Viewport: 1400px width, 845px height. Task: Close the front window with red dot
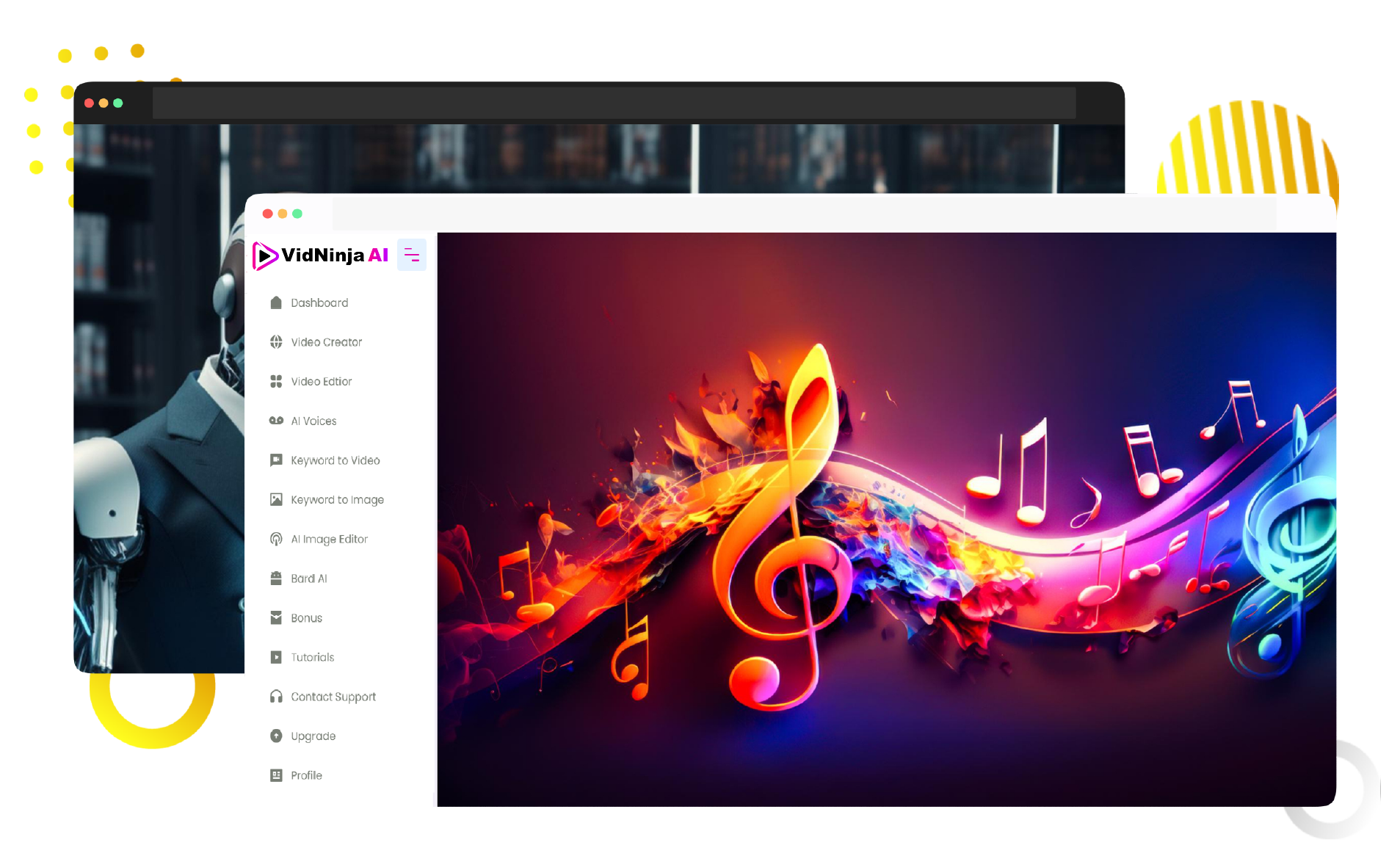(268, 214)
